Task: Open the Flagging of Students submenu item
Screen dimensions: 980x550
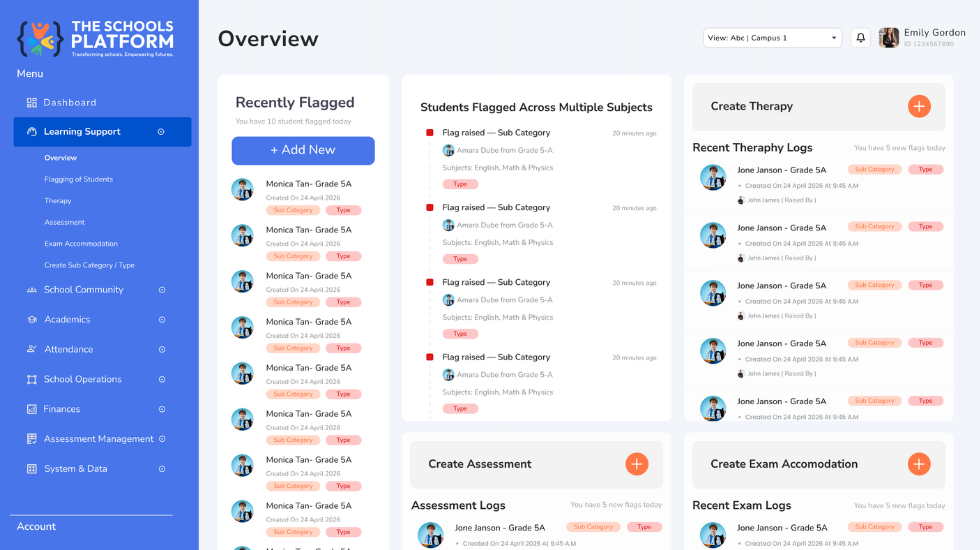Action: [79, 179]
